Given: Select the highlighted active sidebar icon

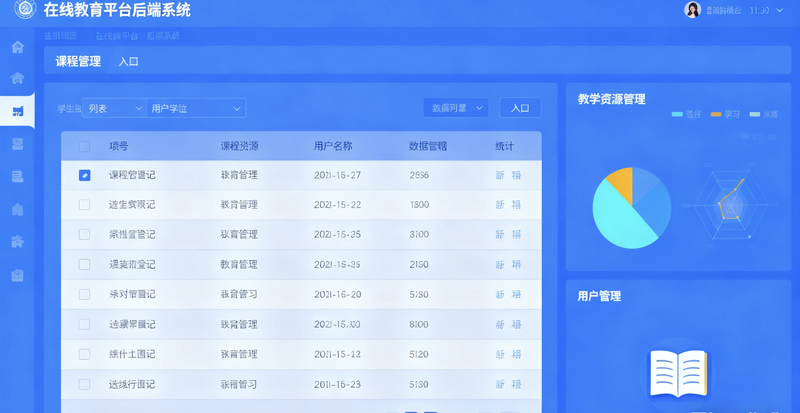Looking at the screenshot, I should point(17,111).
